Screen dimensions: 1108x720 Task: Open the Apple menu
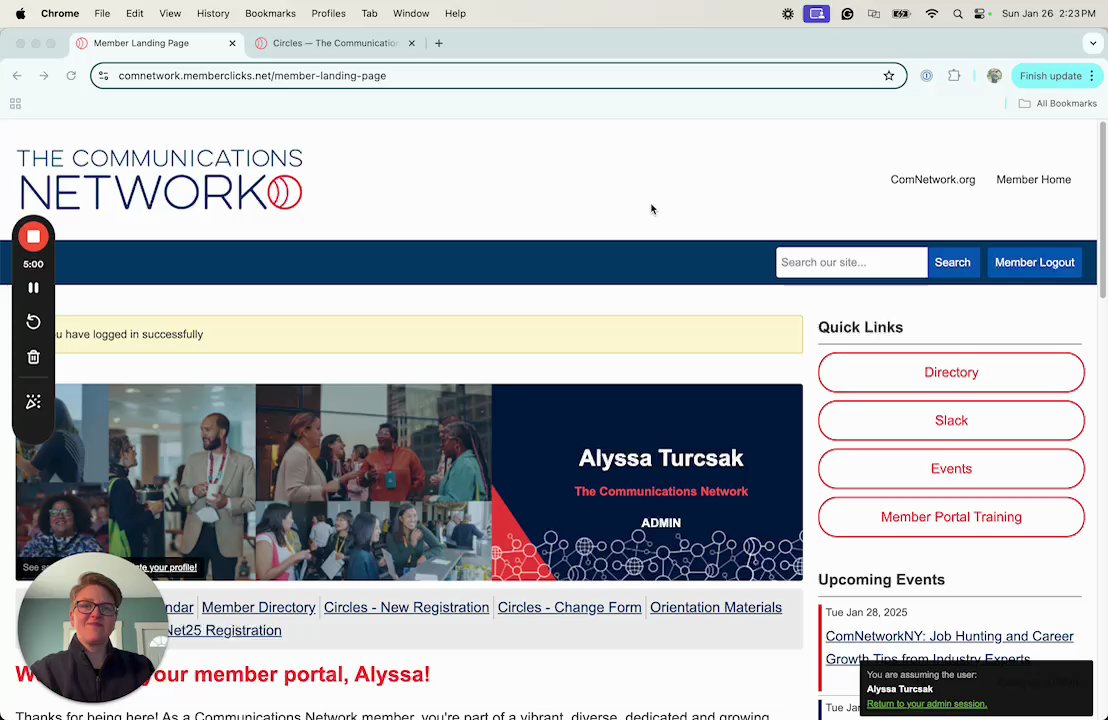[x=20, y=13]
